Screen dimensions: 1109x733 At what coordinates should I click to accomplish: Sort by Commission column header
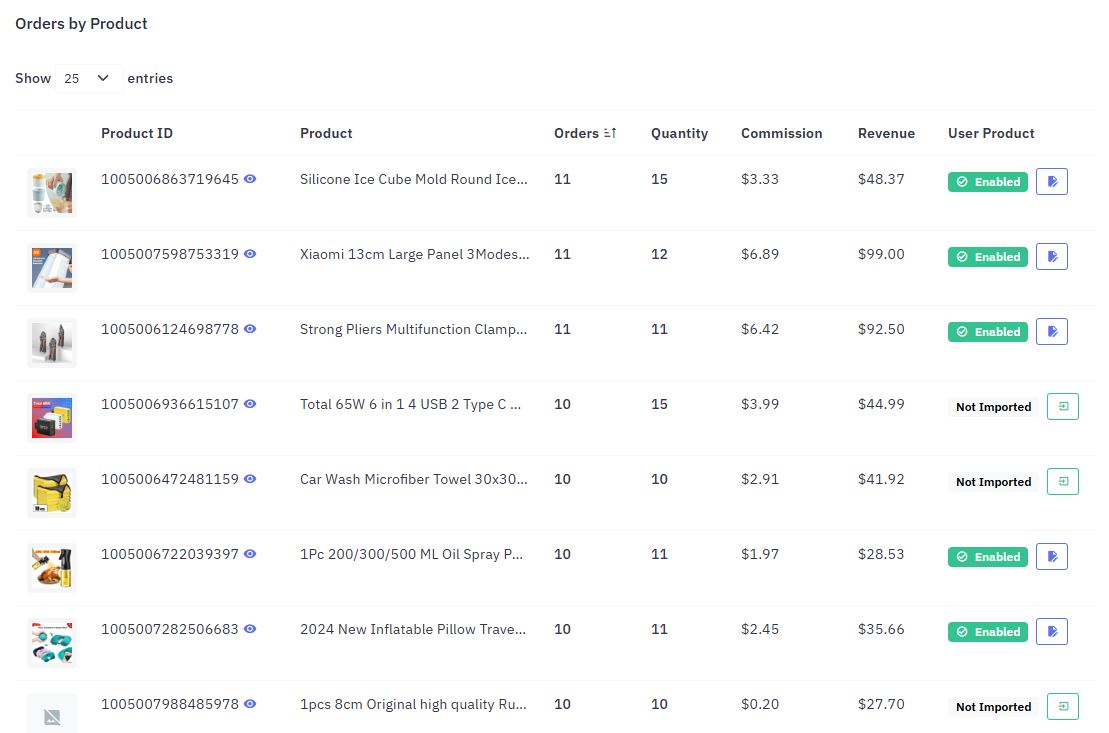782,133
